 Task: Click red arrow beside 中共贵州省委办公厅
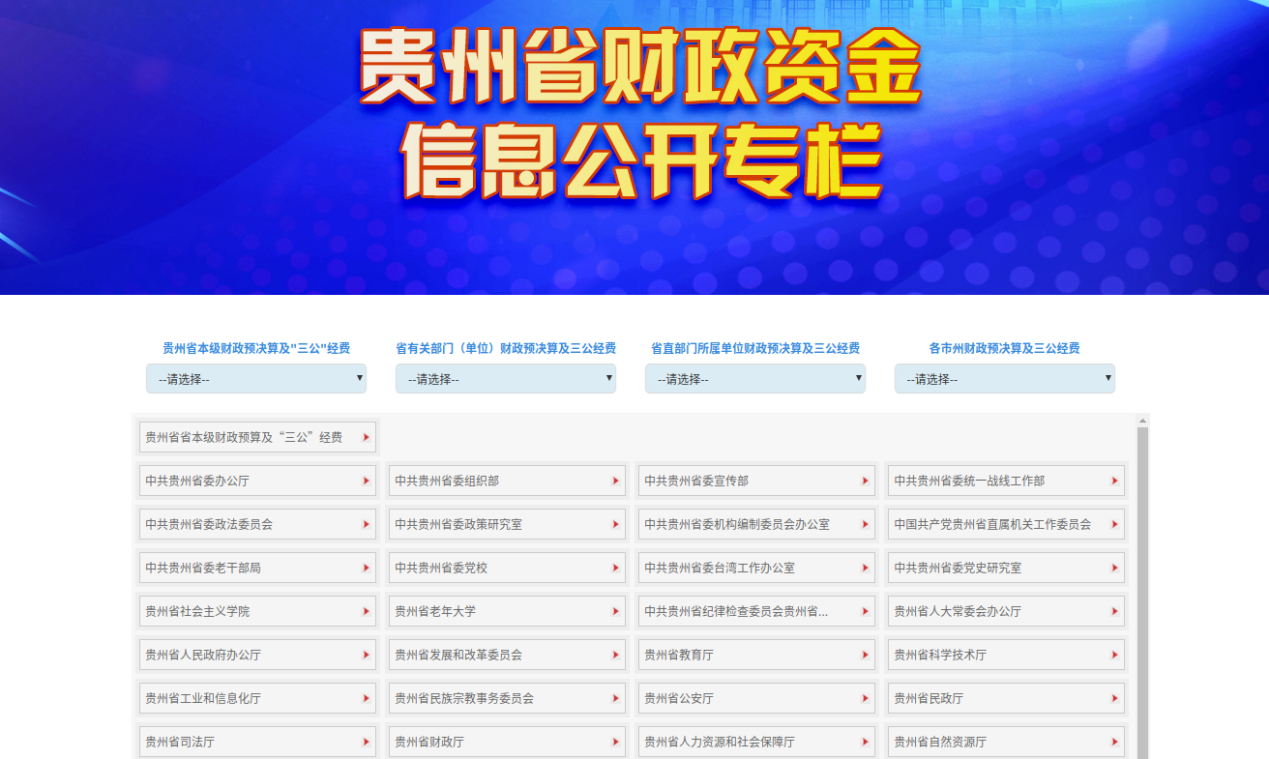click(x=366, y=481)
